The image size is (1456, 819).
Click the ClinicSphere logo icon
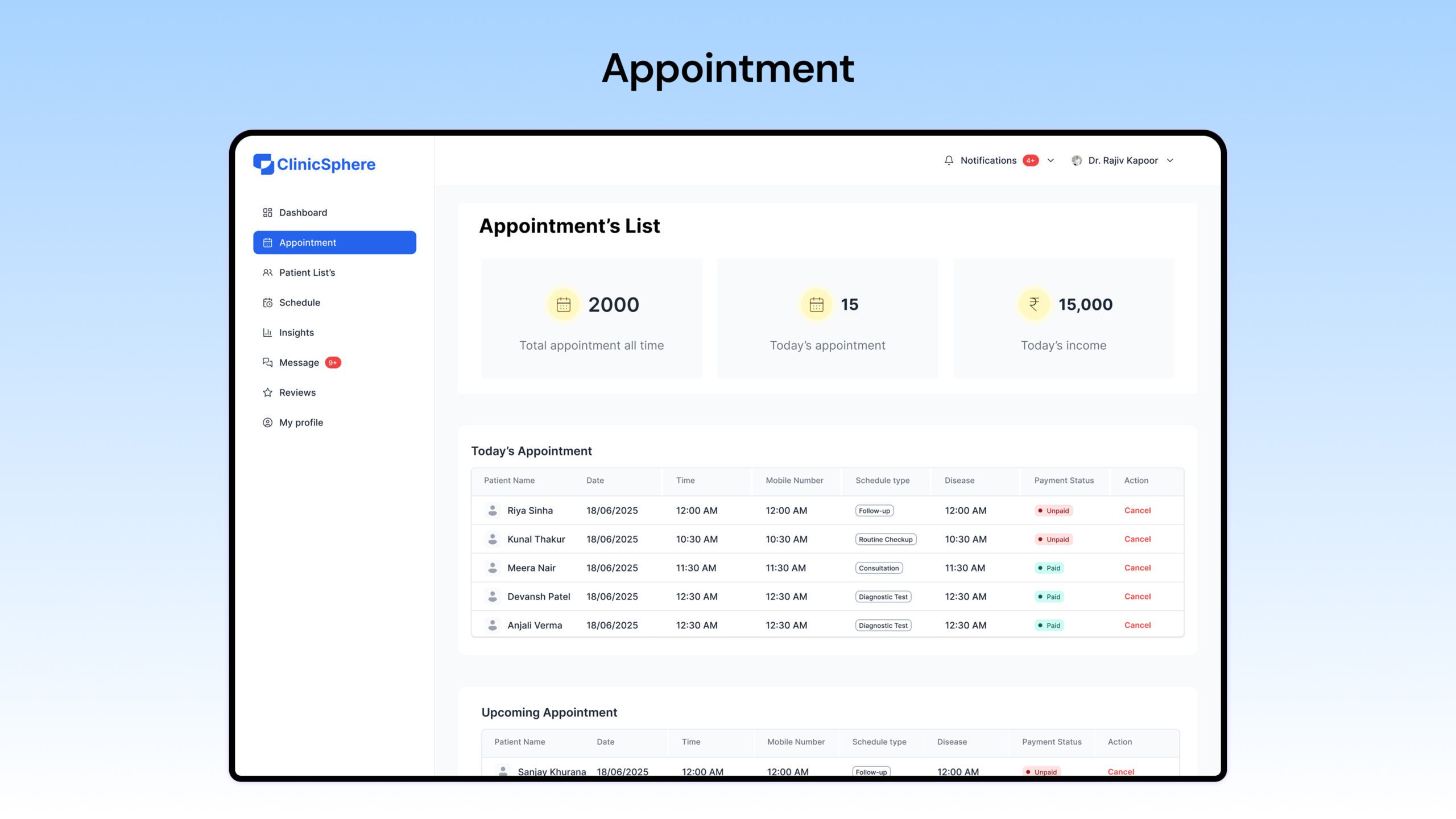tap(263, 164)
